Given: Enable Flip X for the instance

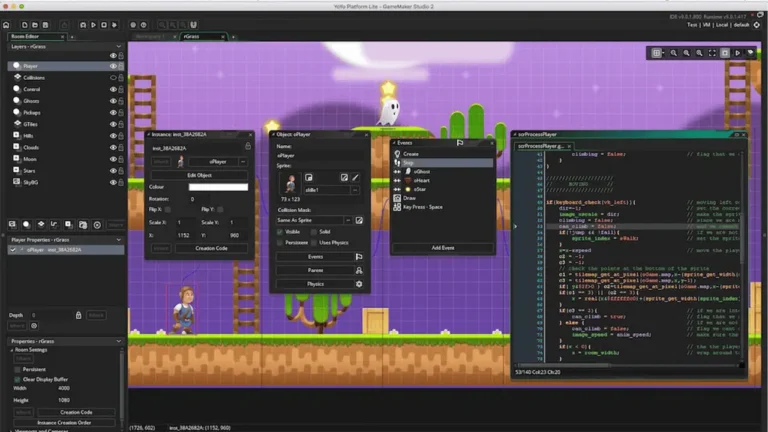Looking at the screenshot, I should [x=168, y=210].
